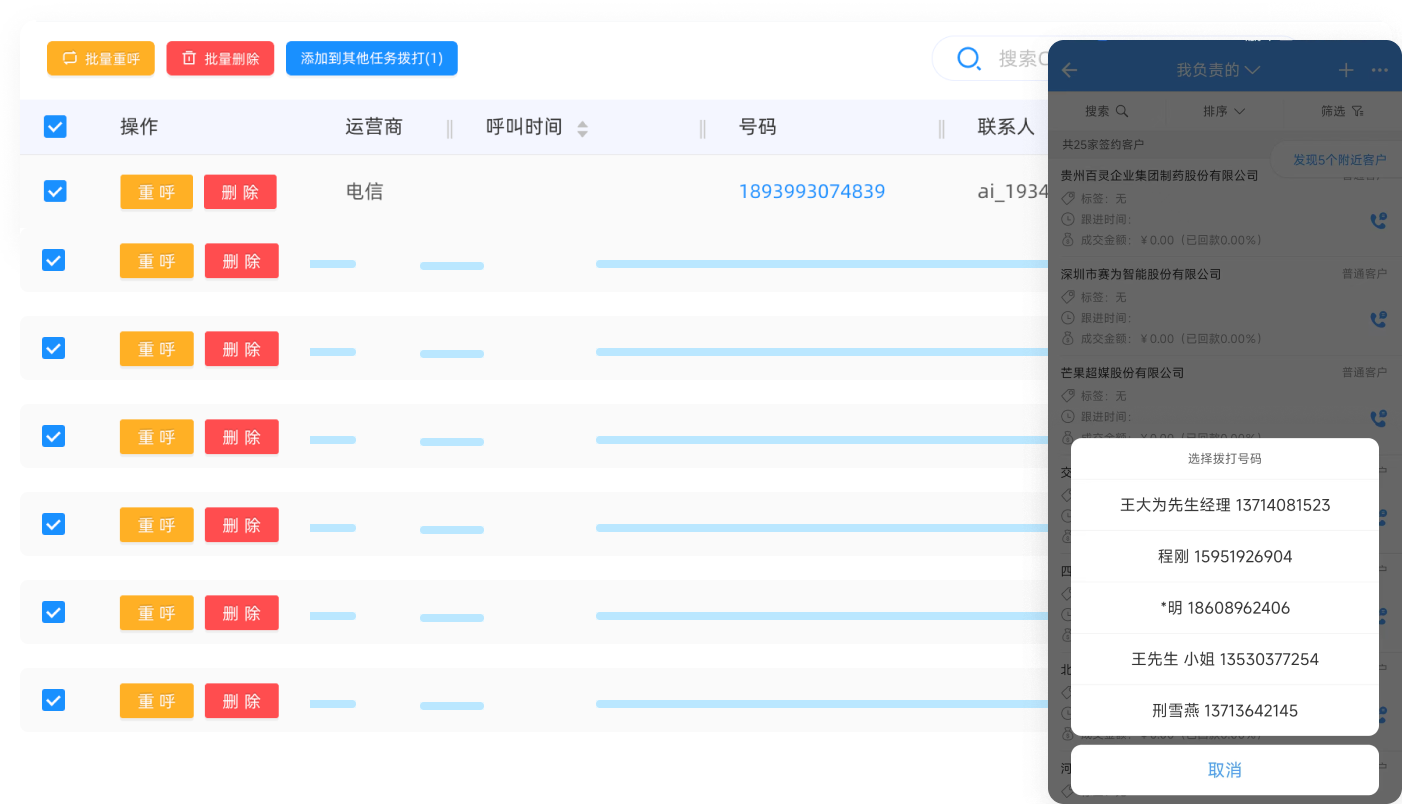Tap call icon for 贵州百灵企业集团制药
Viewport: 1402px width, 804px height.
tap(1378, 221)
